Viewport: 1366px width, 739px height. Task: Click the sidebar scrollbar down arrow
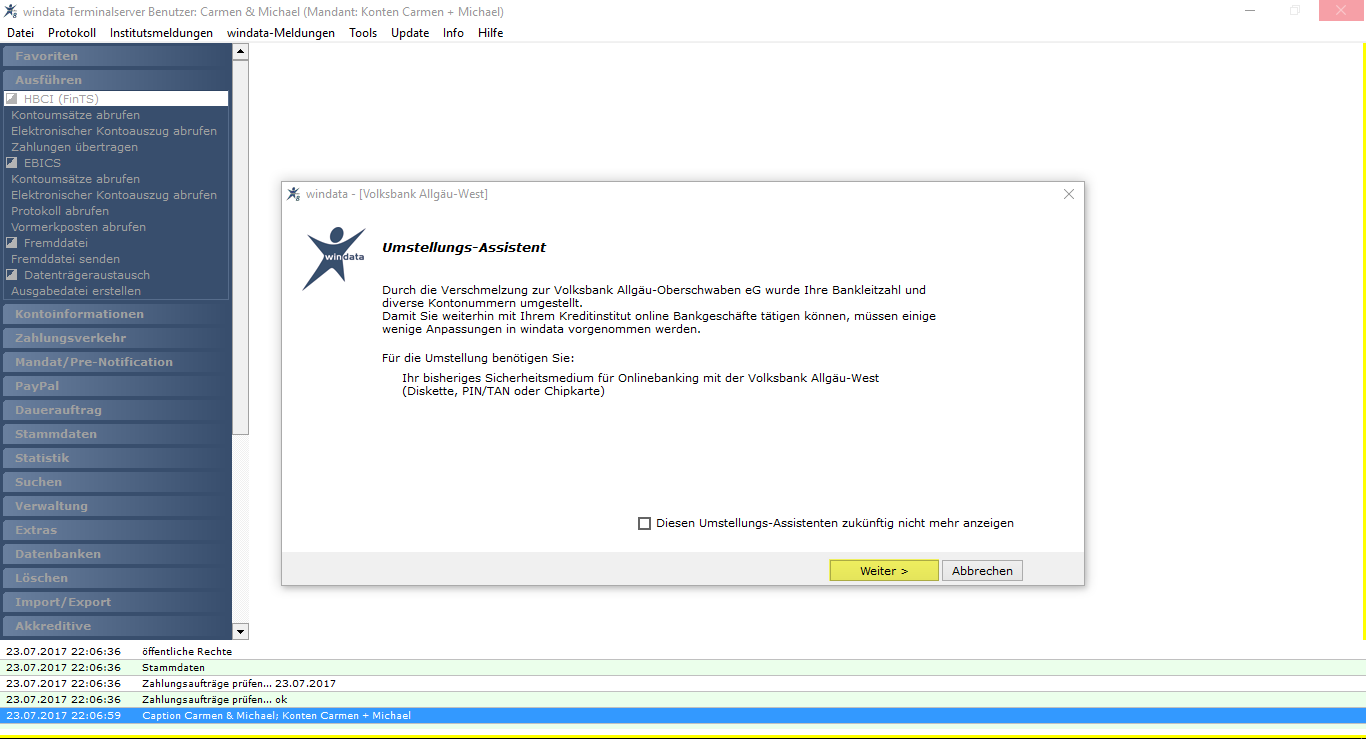click(x=240, y=631)
